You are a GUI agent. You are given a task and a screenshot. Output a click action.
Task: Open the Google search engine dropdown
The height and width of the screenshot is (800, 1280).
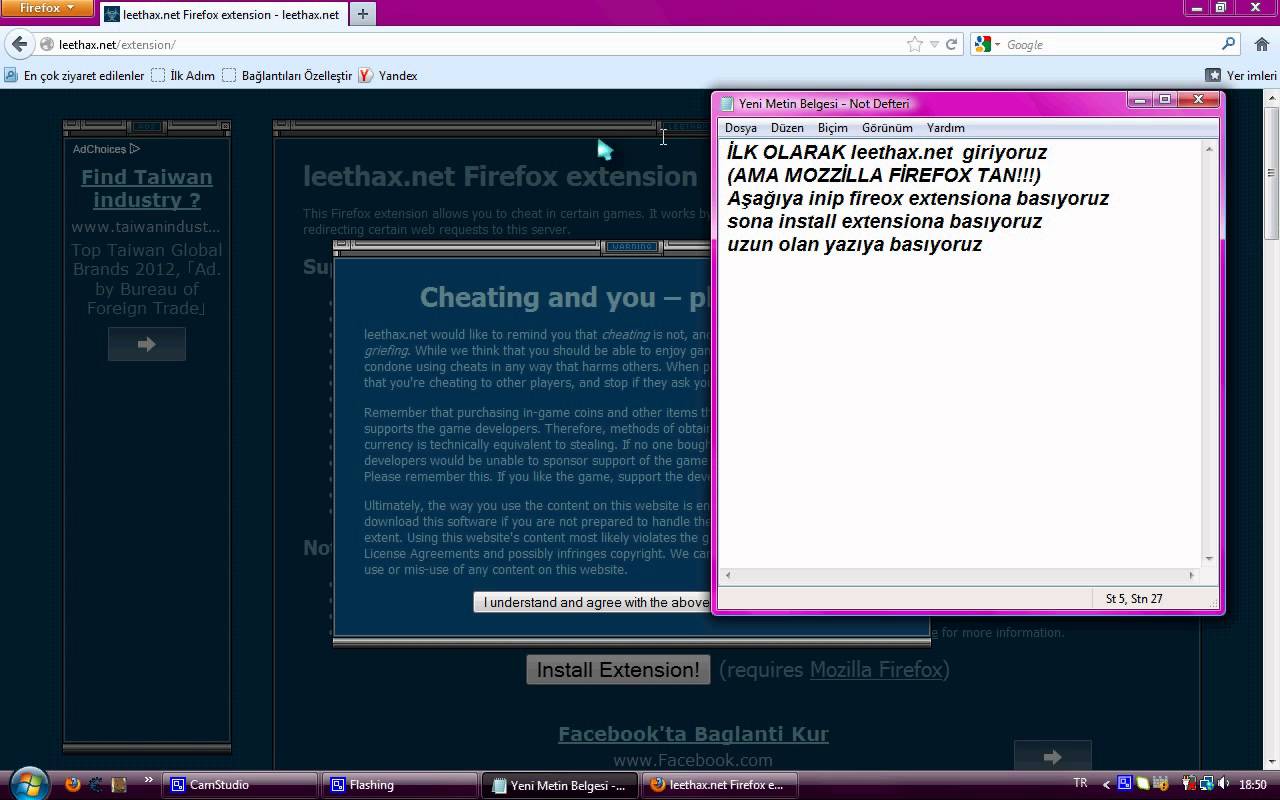click(987, 44)
